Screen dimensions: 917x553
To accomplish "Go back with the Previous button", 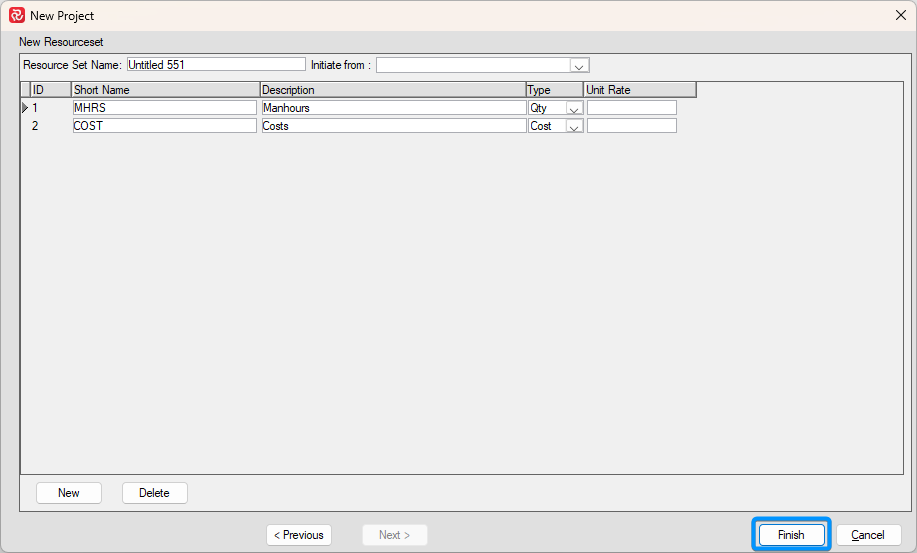I will click(299, 535).
